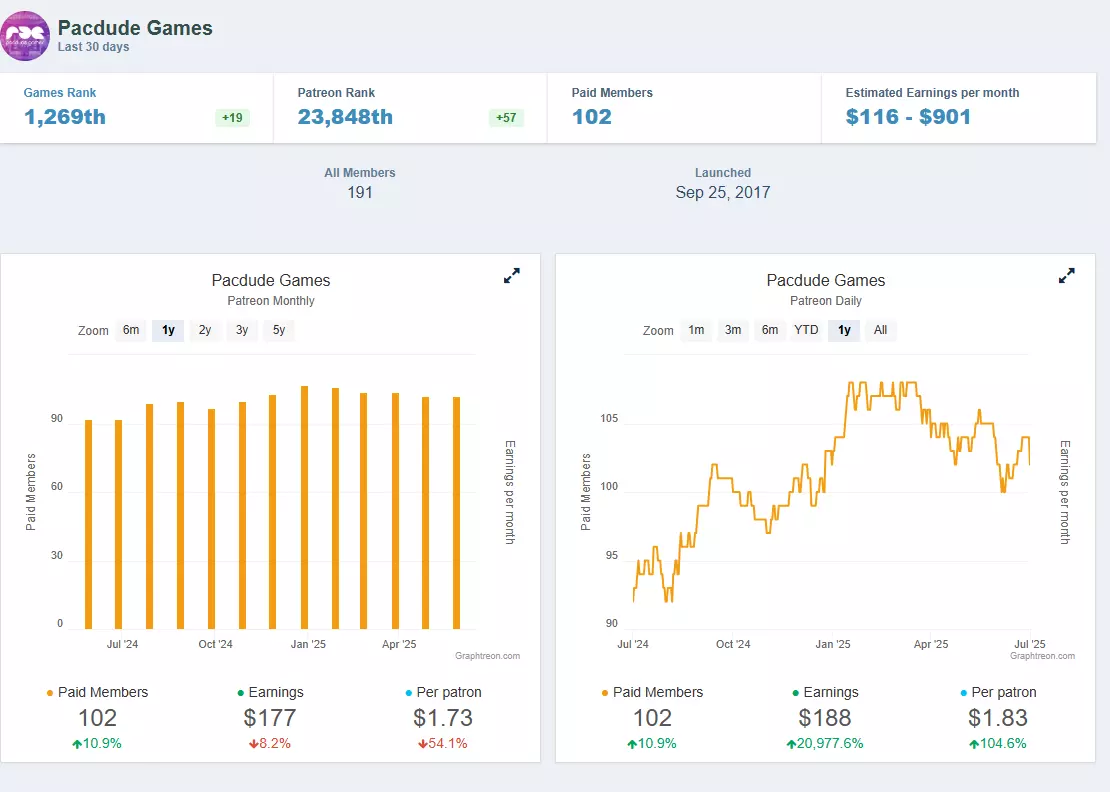
Task: Choose 3y zoom on Monthly chart
Action: pyautogui.click(x=242, y=331)
